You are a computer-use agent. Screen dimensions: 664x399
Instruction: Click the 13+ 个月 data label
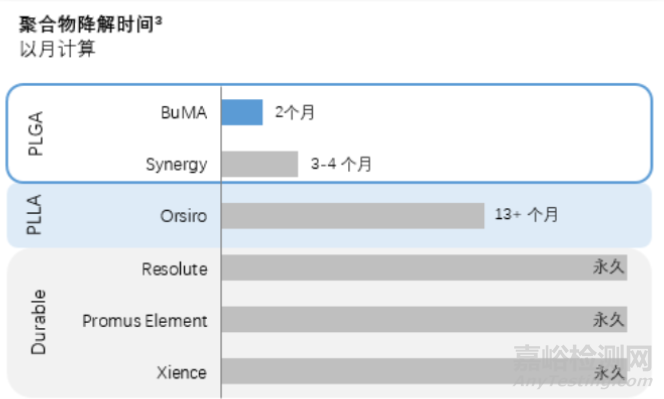(526, 214)
